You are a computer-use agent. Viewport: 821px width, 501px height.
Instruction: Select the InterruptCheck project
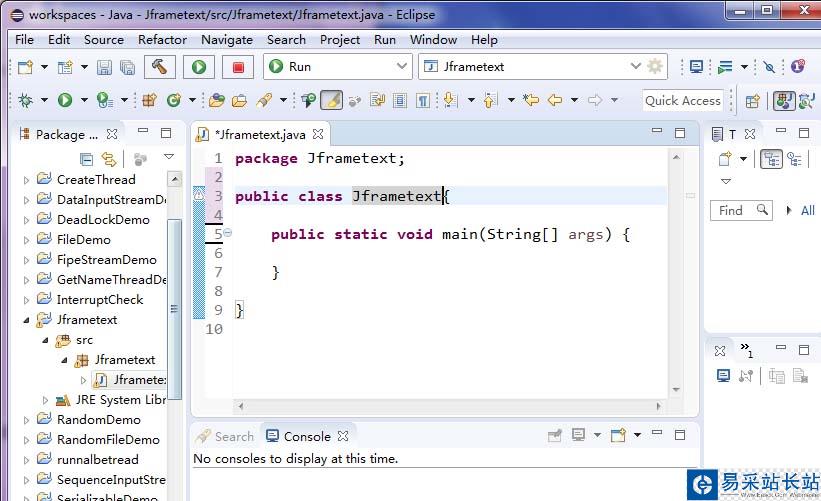[x=99, y=300]
